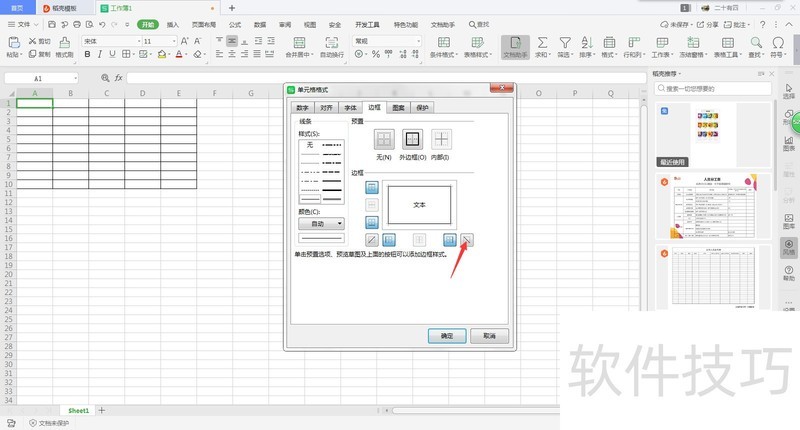The height and width of the screenshot is (430, 800).
Task: Click the 排序 sort icon
Action: (587, 43)
